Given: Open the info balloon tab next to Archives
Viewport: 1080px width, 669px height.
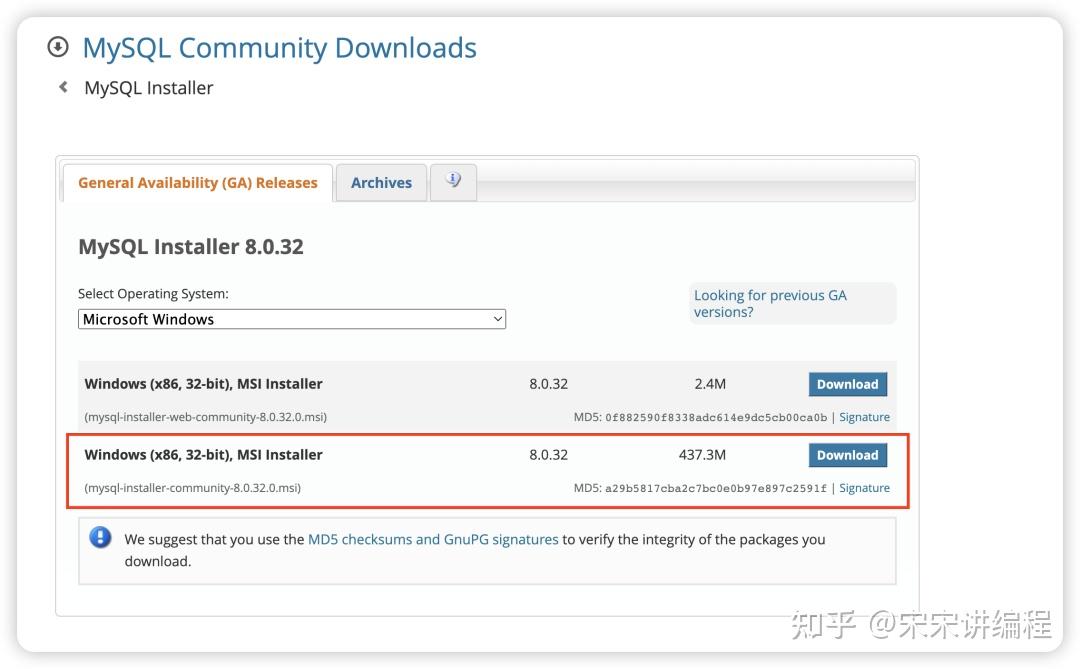Looking at the screenshot, I should click(x=453, y=181).
